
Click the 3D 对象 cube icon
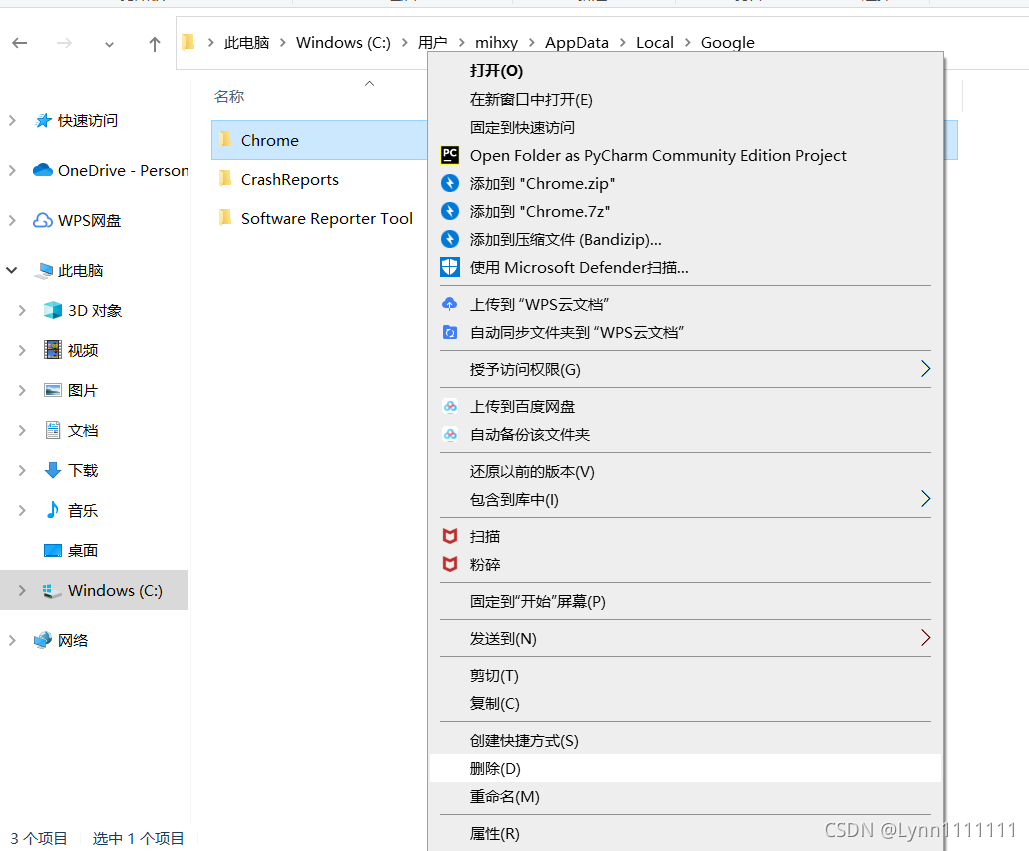coord(52,310)
